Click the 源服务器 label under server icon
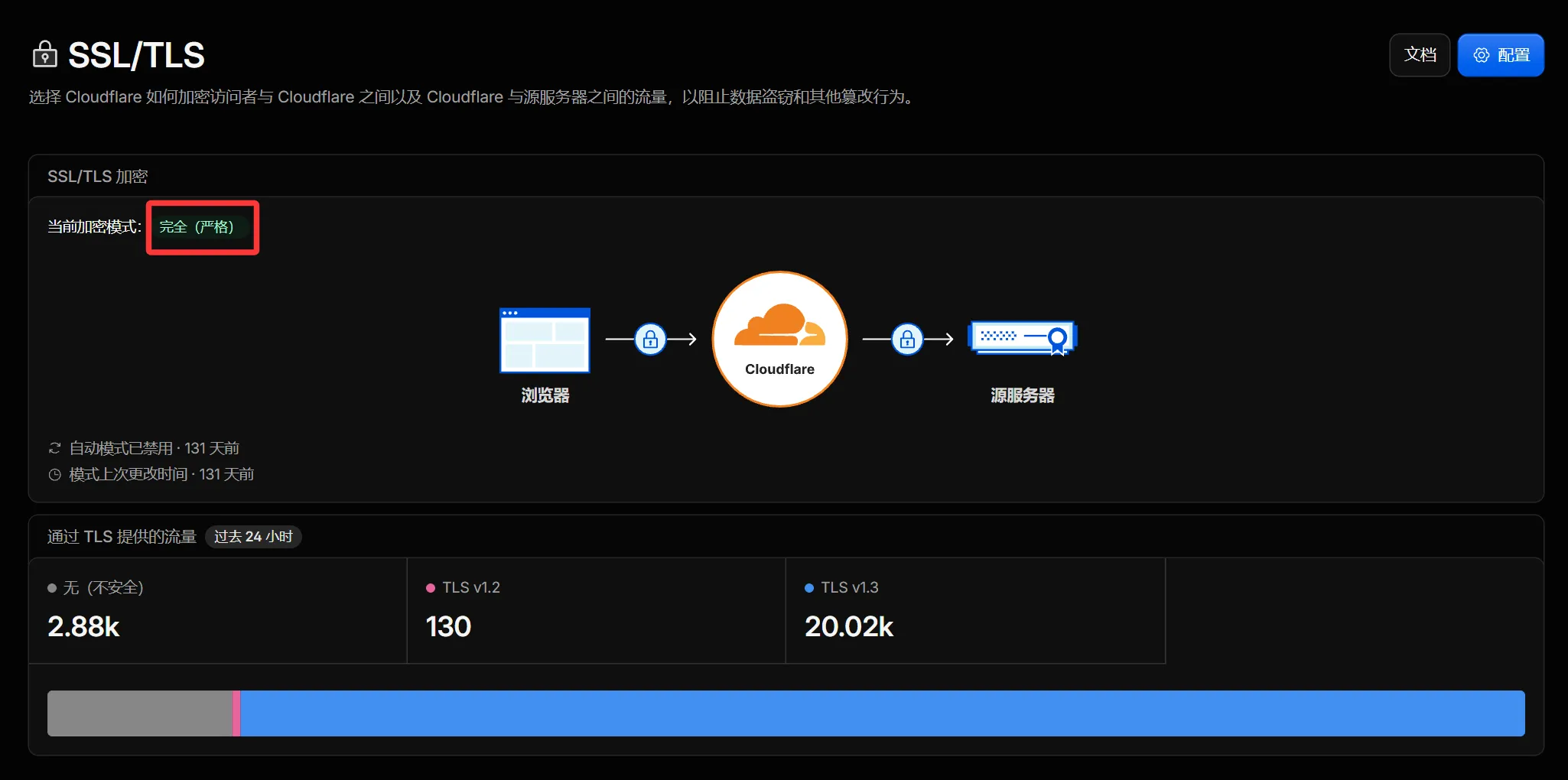This screenshot has width=1568, height=780. [x=1023, y=395]
